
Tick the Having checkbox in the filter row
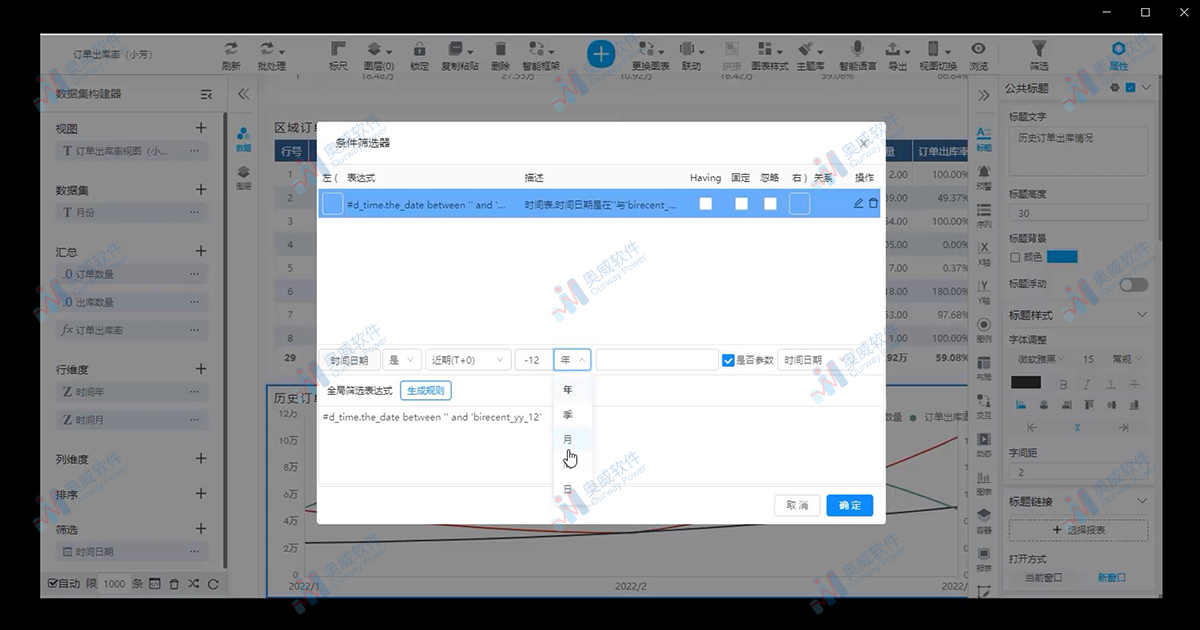pyautogui.click(x=705, y=203)
